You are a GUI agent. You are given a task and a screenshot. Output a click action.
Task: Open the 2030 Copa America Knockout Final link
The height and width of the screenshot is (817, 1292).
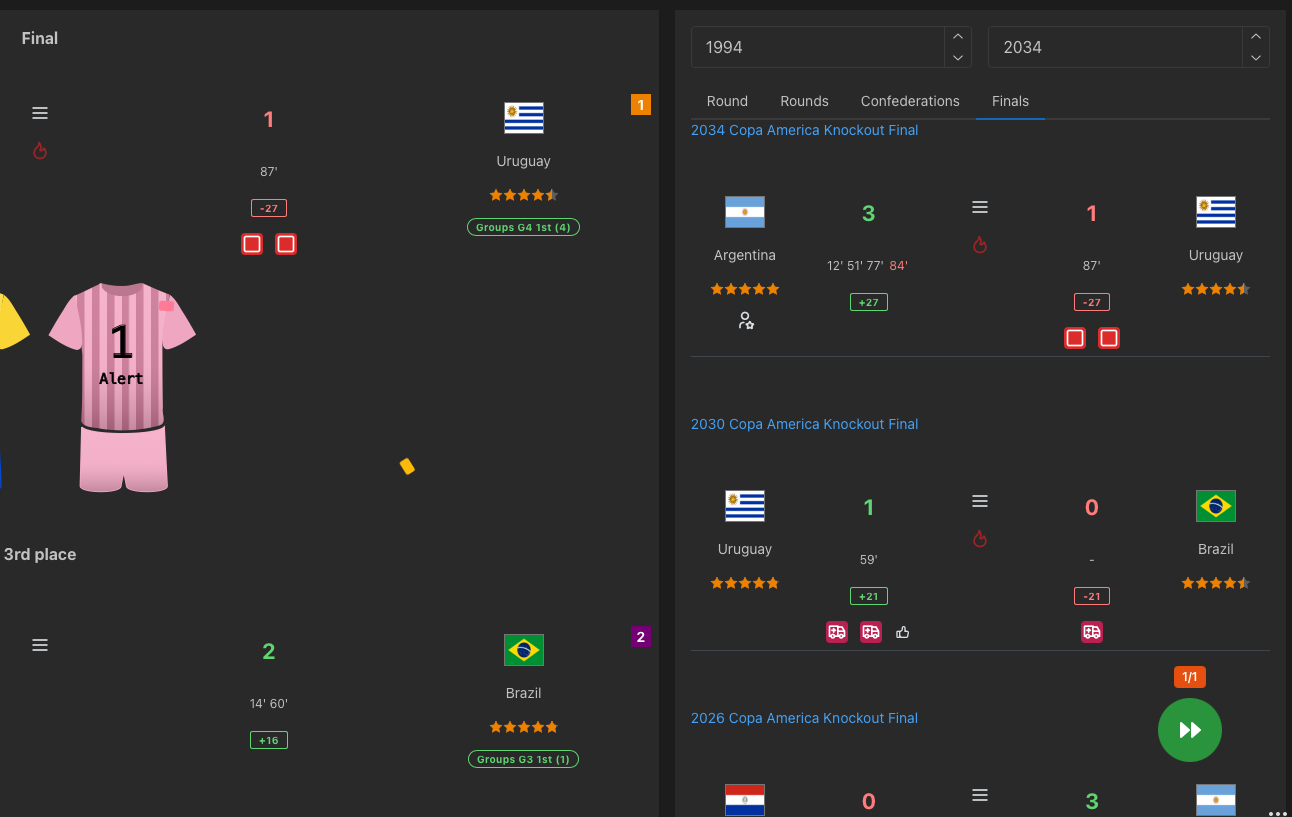point(804,424)
